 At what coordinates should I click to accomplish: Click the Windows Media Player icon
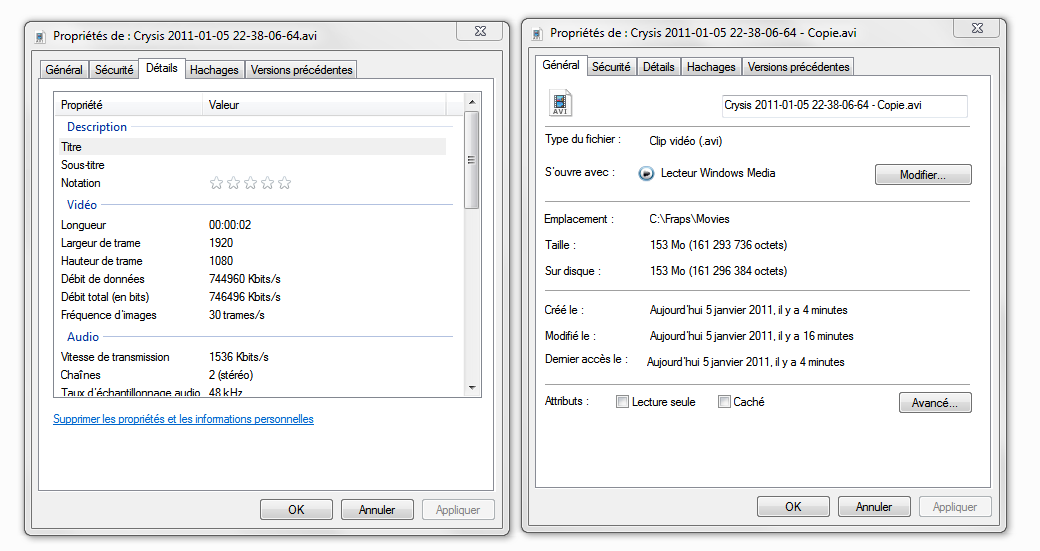[x=646, y=173]
